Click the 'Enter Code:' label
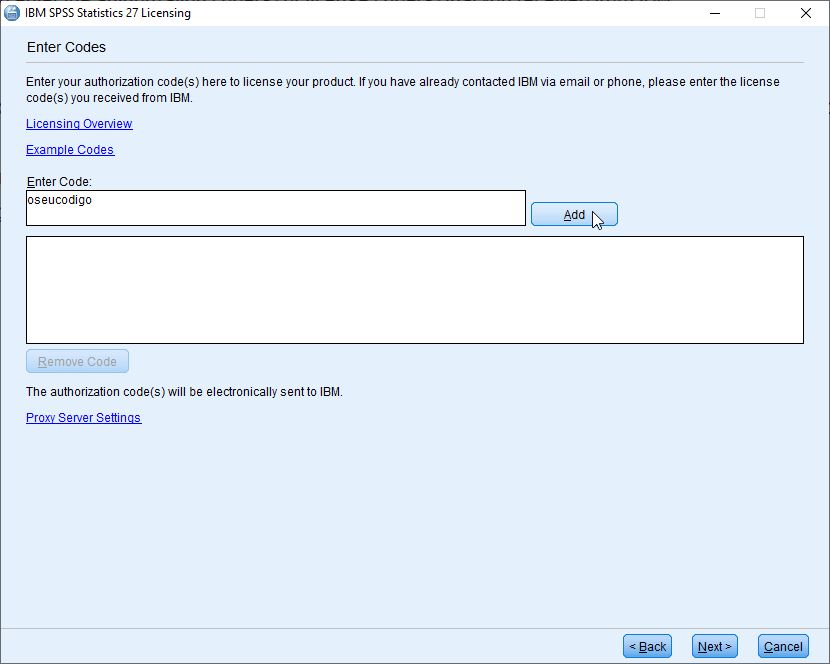The height and width of the screenshot is (664, 830). click(x=59, y=182)
